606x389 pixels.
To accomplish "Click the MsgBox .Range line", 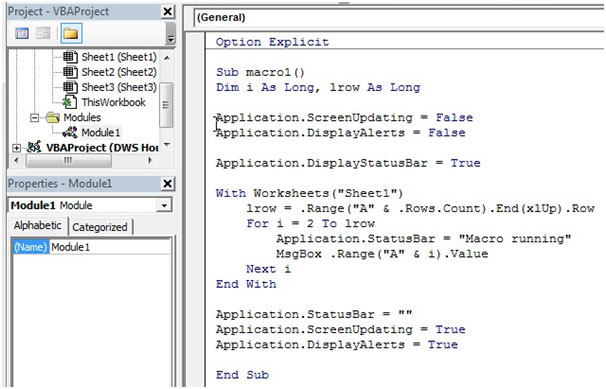I will (x=382, y=254).
